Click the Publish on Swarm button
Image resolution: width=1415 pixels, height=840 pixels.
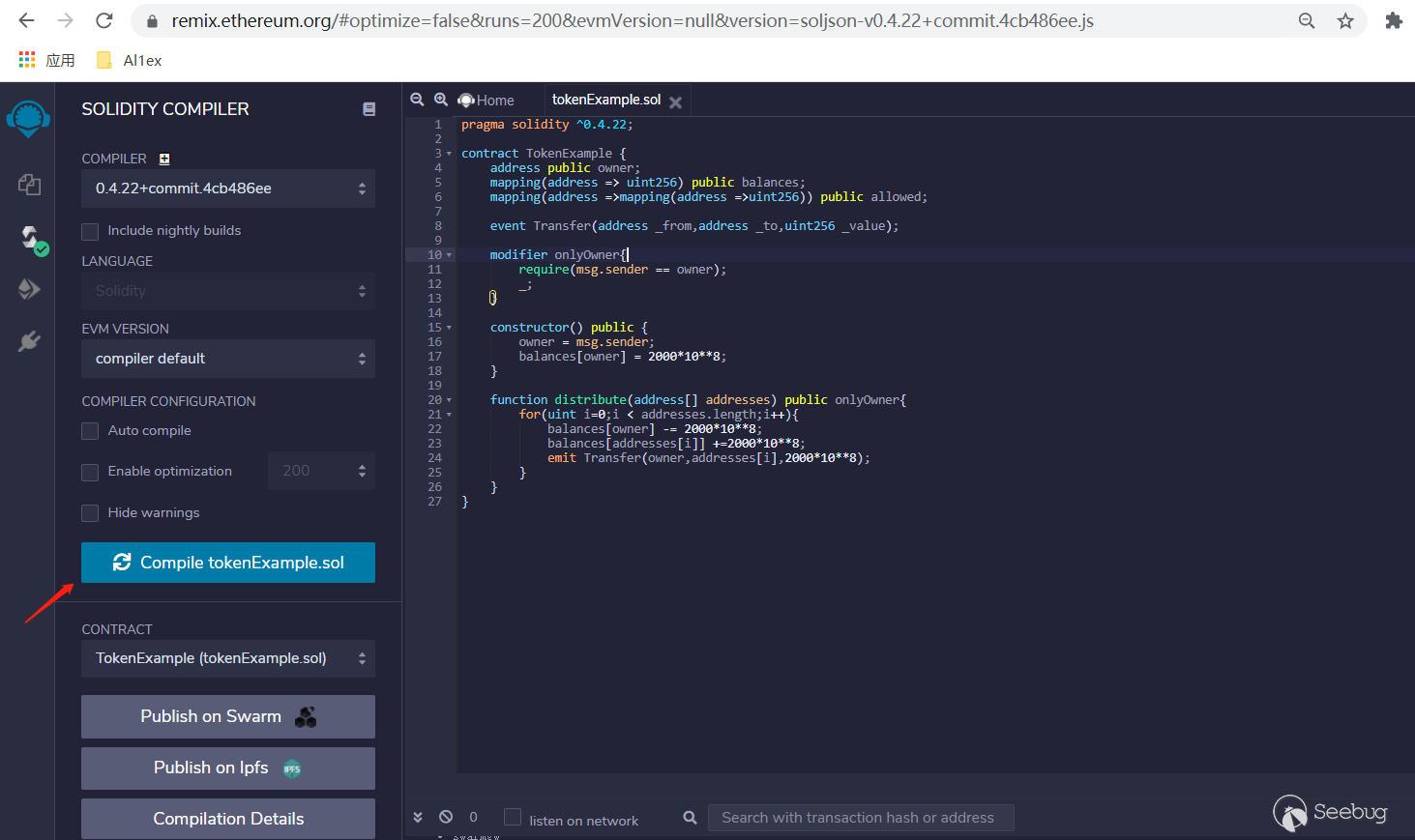click(228, 716)
